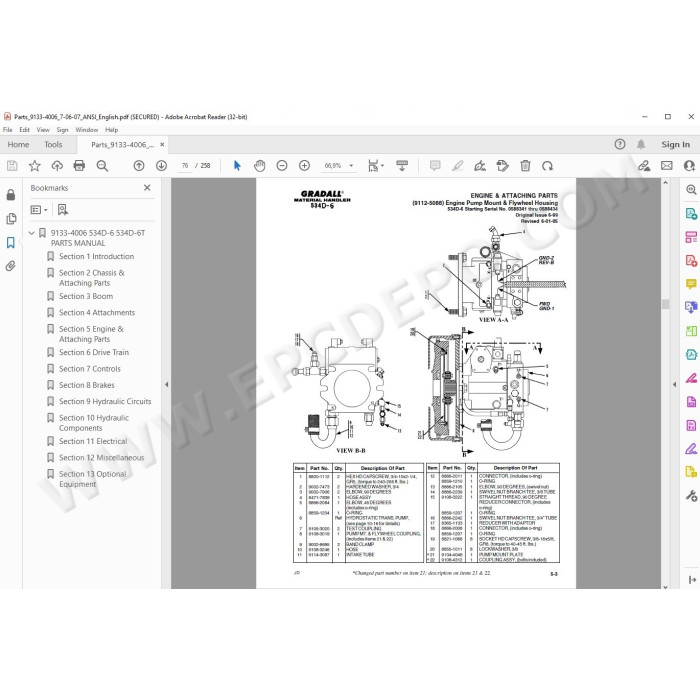The width and height of the screenshot is (700, 700).
Task: Click the Sign In button
Action: pos(675,145)
